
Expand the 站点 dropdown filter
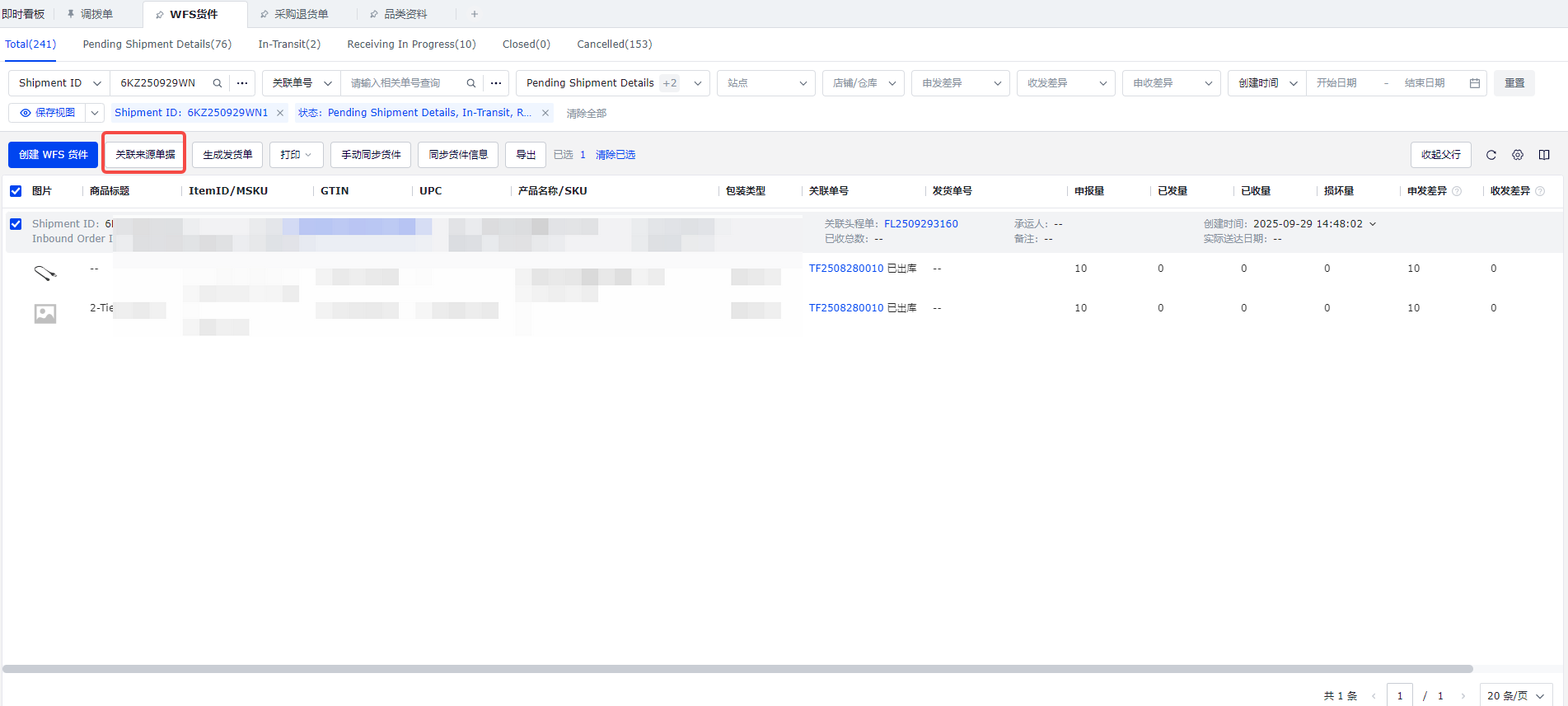765,83
